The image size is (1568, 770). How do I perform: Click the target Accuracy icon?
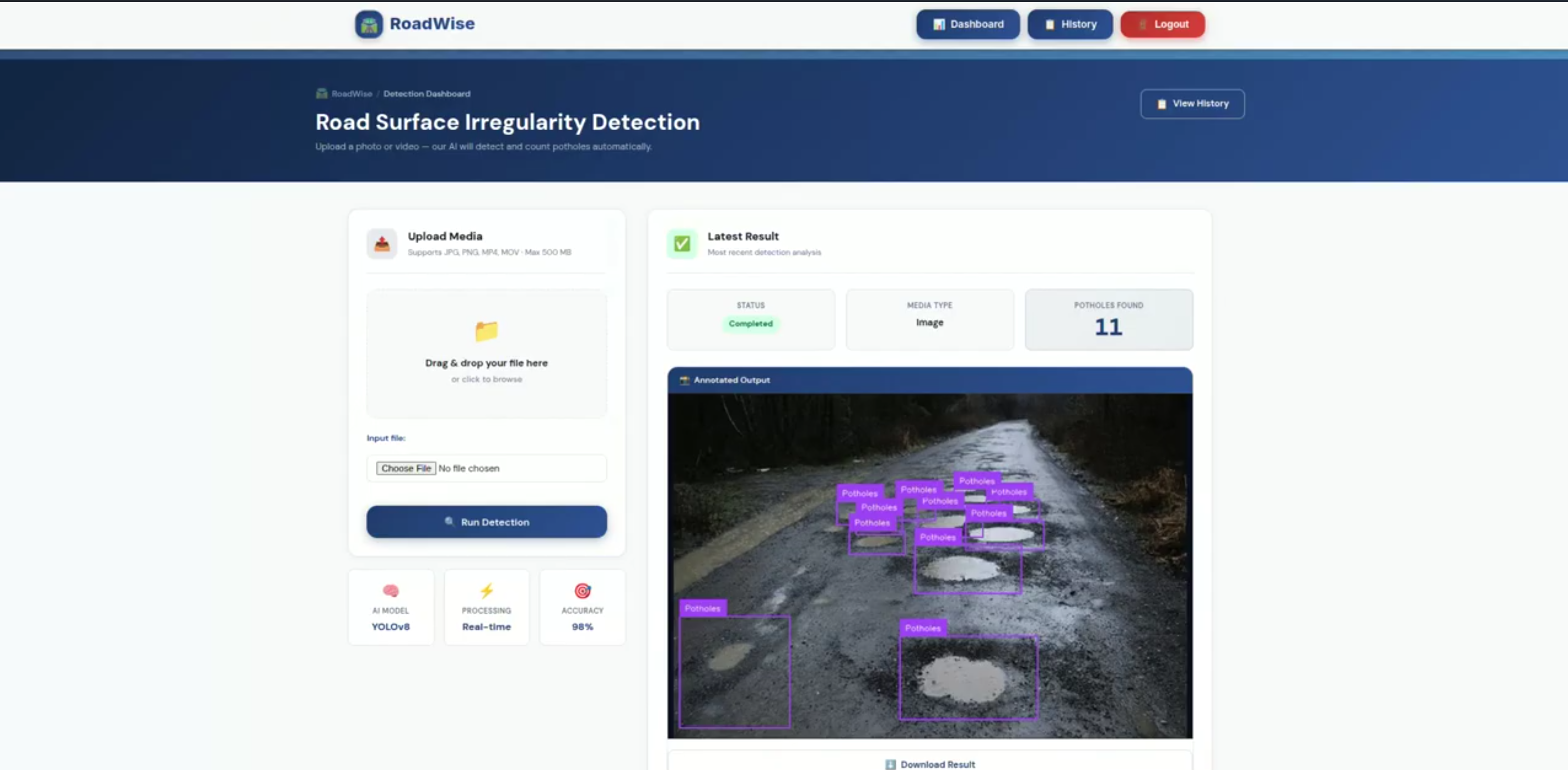[582, 591]
